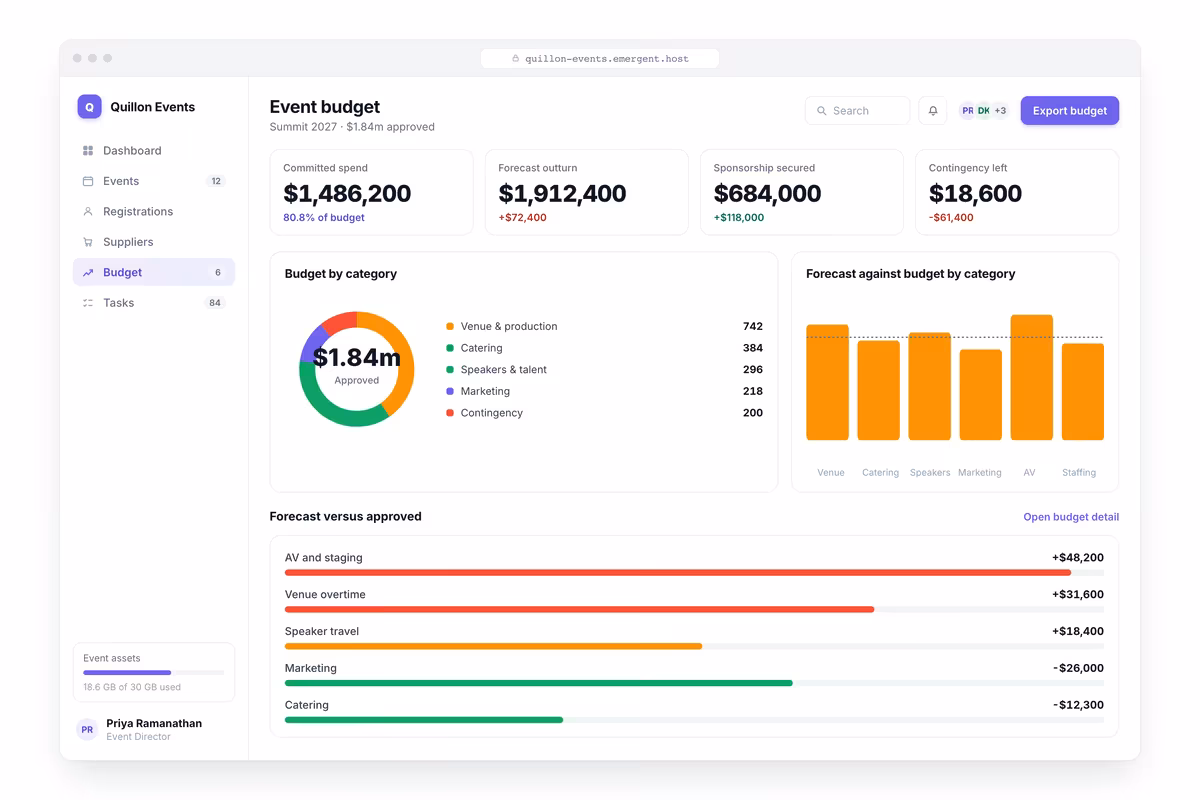
Task: Click the Export budget button
Action: tap(1070, 111)
